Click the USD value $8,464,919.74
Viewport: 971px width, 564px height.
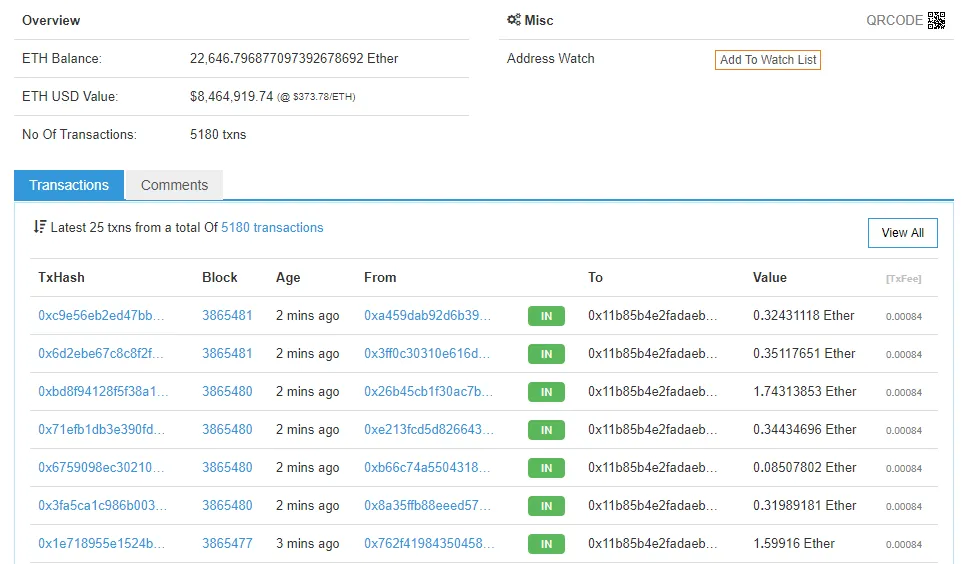click(x=231, y=97)
